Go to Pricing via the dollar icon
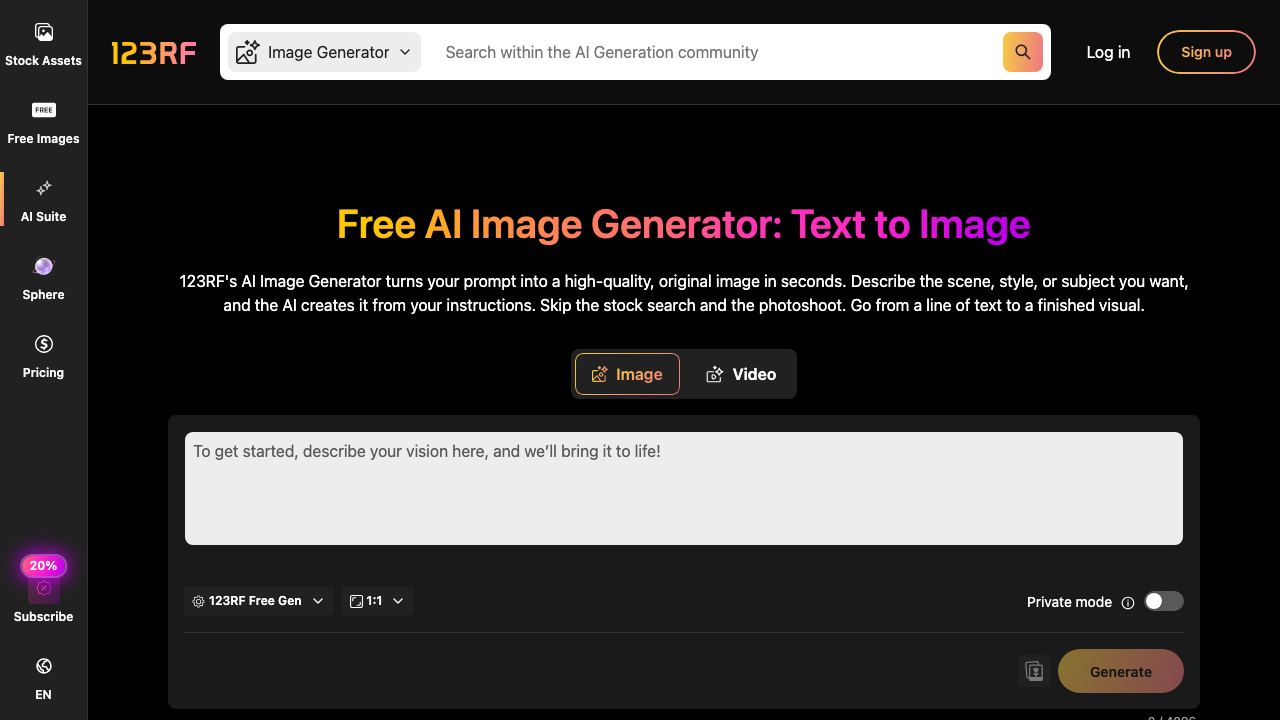The width and height of the screenshot is (1280, 720). click(43, 356)
